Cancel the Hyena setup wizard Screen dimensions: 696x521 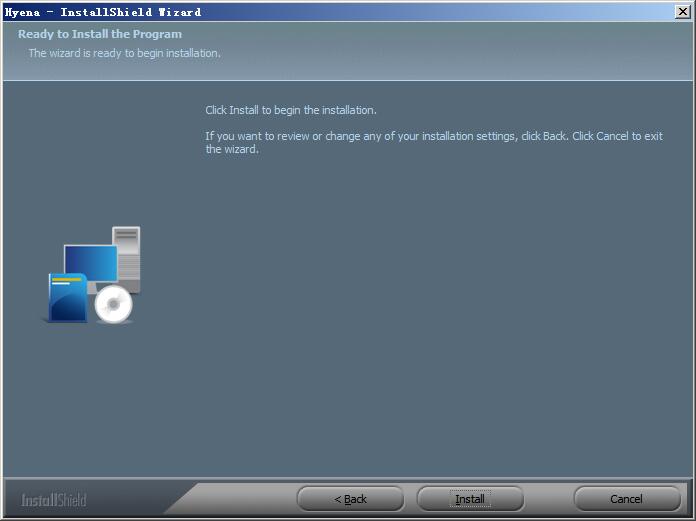[626, 499]
